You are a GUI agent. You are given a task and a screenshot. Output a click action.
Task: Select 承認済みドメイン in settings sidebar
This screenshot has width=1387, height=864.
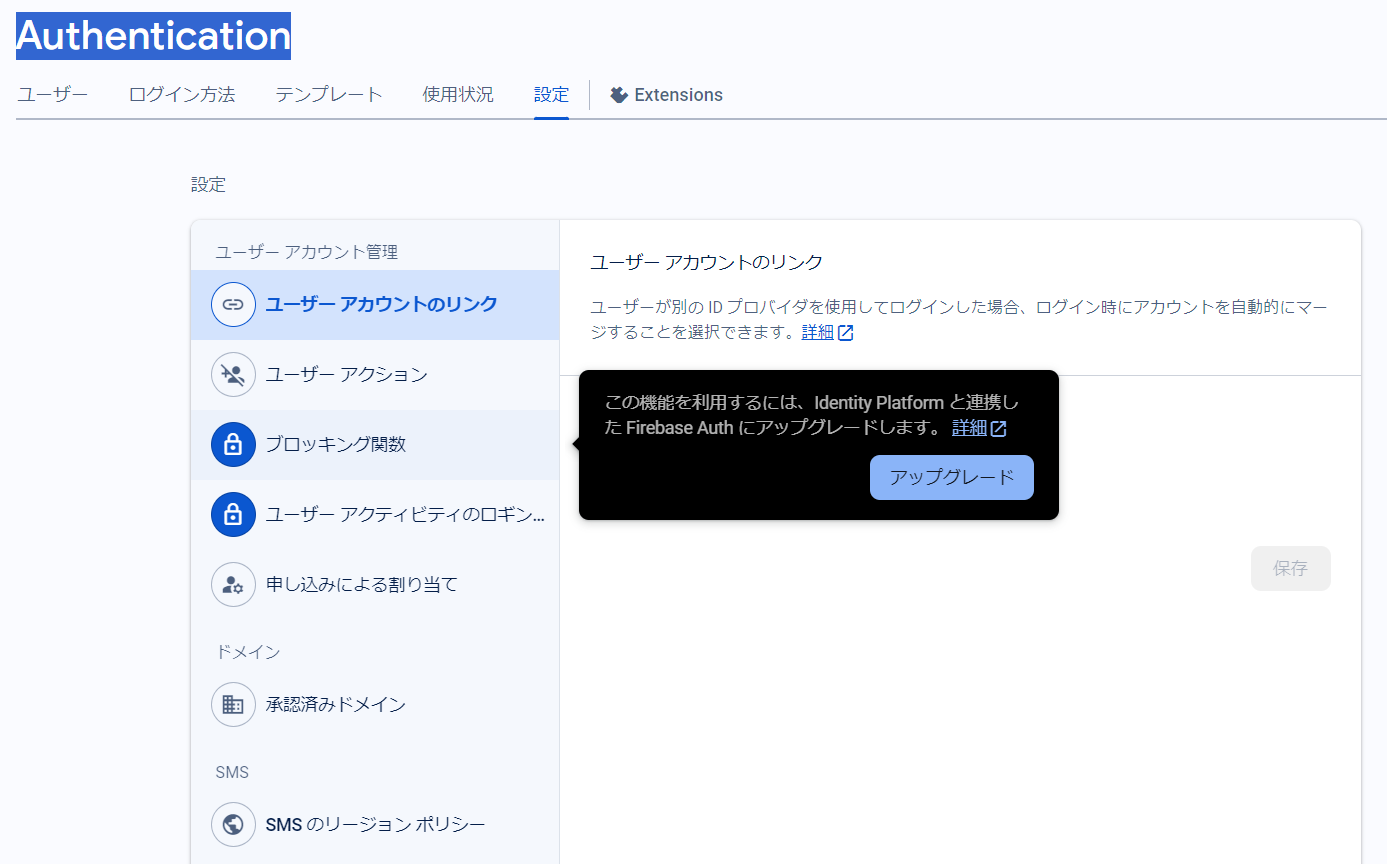(x=375, y=705)
